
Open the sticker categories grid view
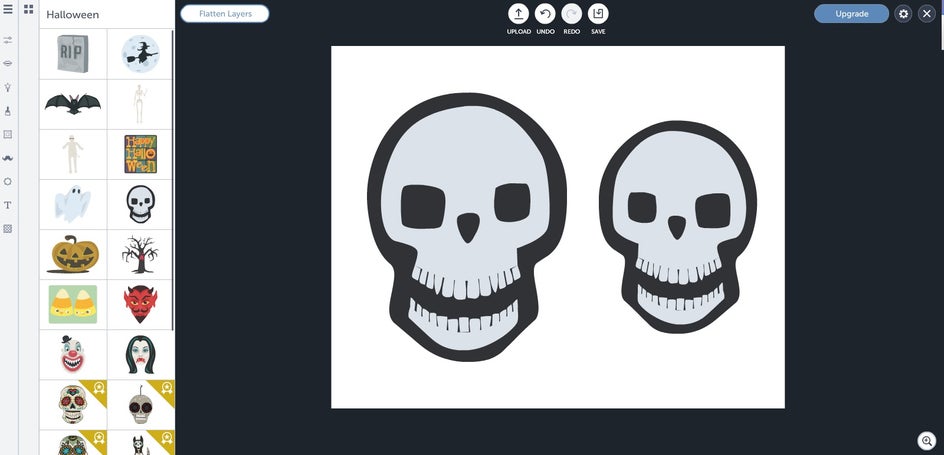coord(28,10)
